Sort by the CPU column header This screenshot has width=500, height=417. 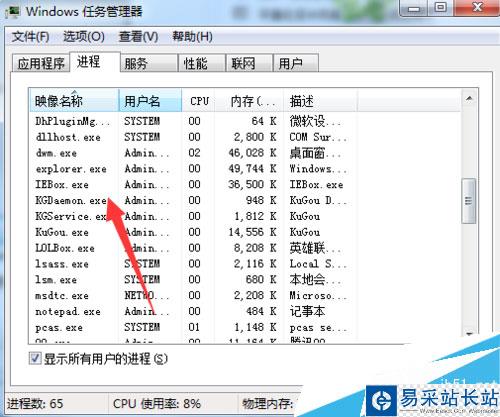(x=199, y=101)
